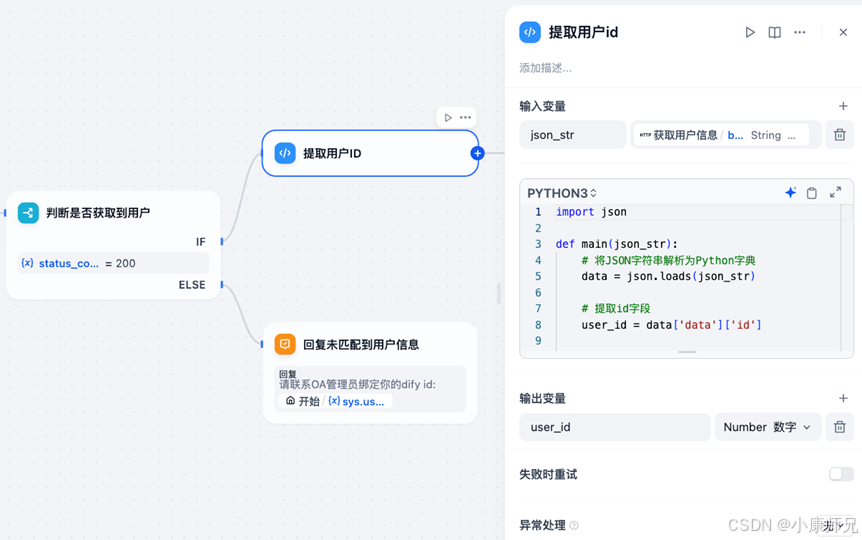Screen dimensions: 862x540
Task: Click ELSE branch label
Action: [192, 285]
